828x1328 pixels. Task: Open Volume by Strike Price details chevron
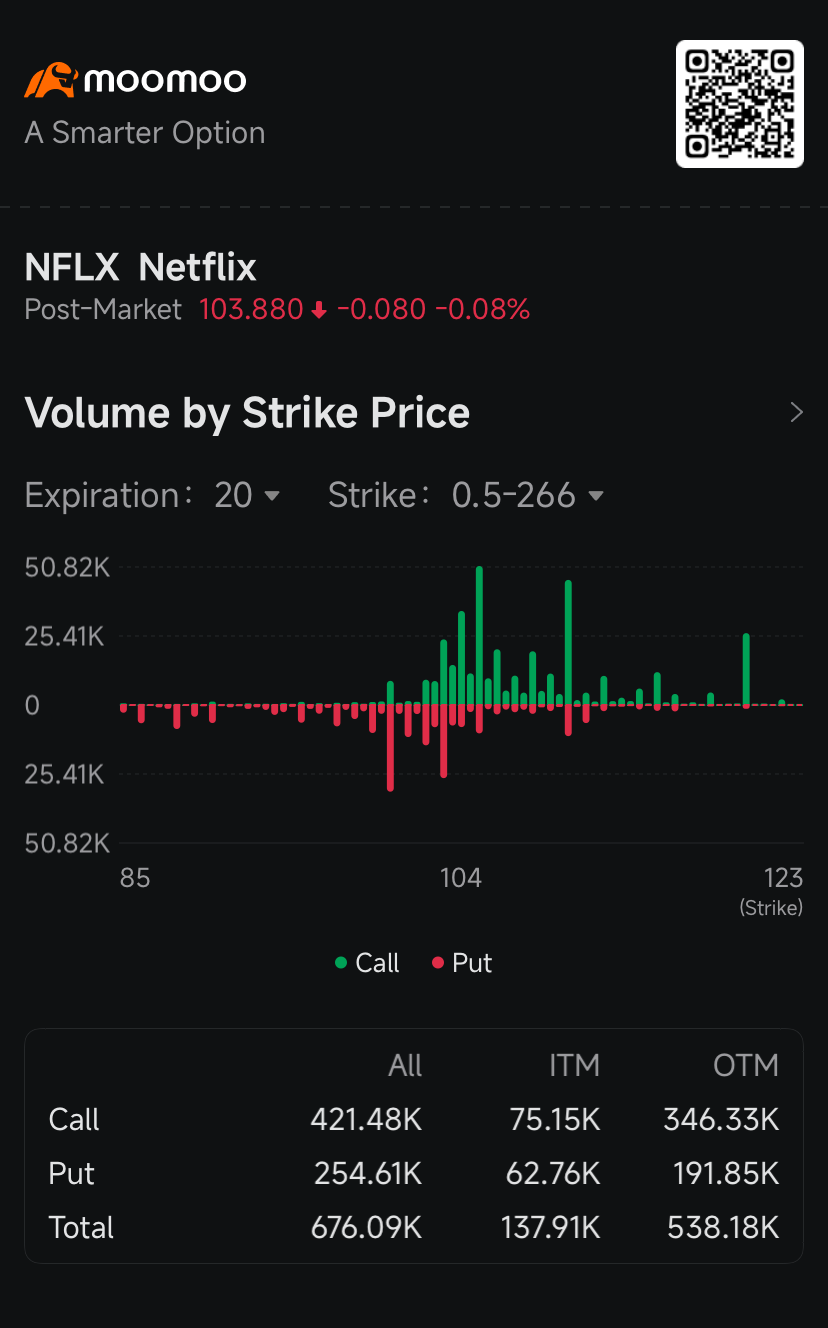(x=796, y=413)
